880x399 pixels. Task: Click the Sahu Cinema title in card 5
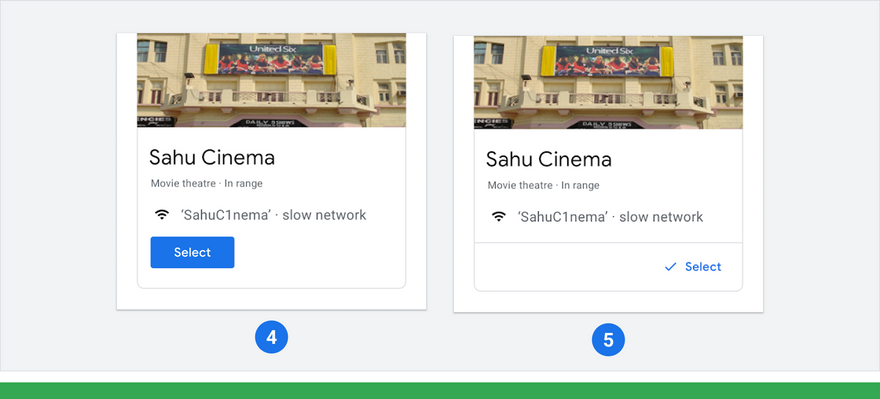click(549, 160)
